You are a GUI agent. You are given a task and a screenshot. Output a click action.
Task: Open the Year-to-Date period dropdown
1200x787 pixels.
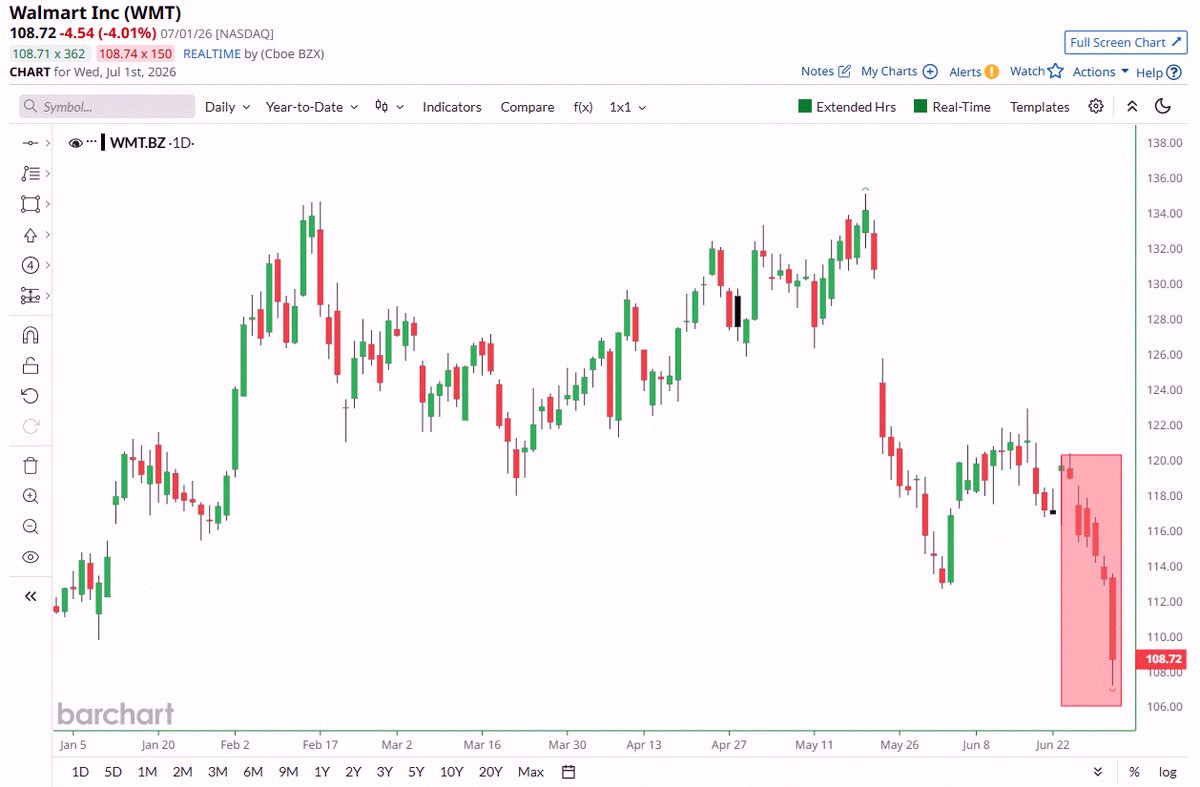[312, 107]
